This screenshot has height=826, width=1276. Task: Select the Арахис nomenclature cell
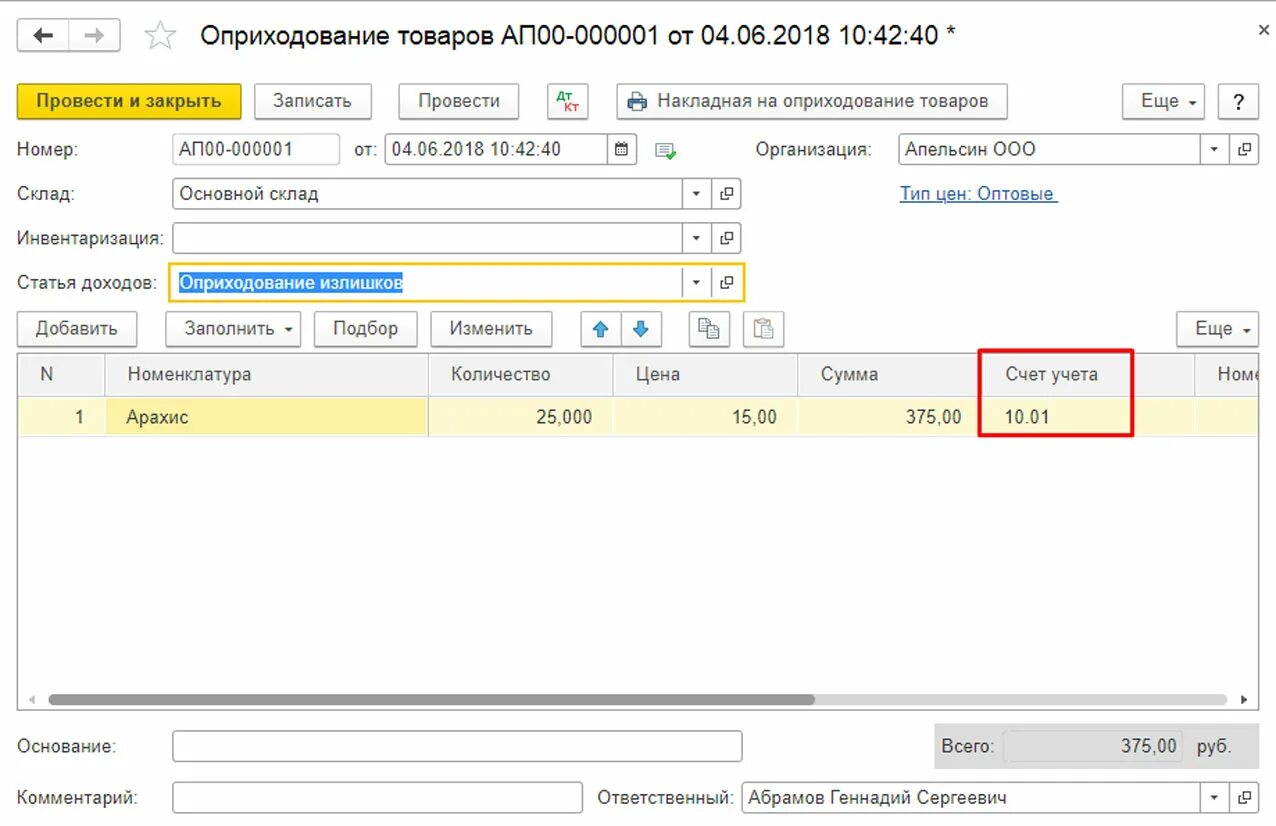tap(267, 417)
